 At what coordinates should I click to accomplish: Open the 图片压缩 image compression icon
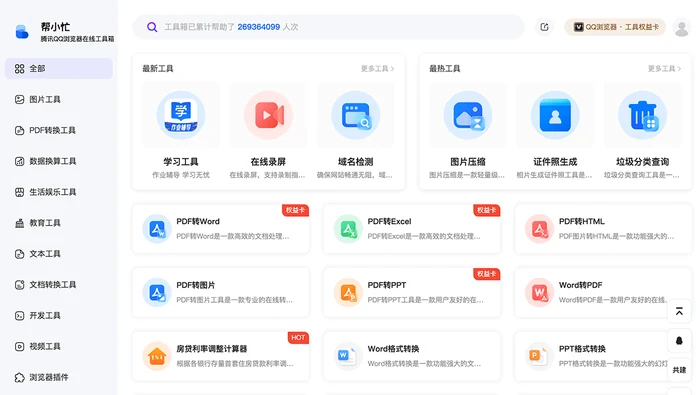[468, 115]
